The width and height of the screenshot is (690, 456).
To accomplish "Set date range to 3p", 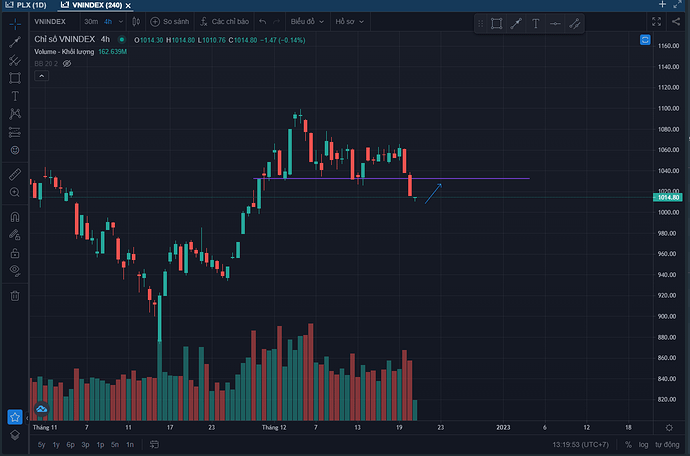I will (x=85, y=445).
